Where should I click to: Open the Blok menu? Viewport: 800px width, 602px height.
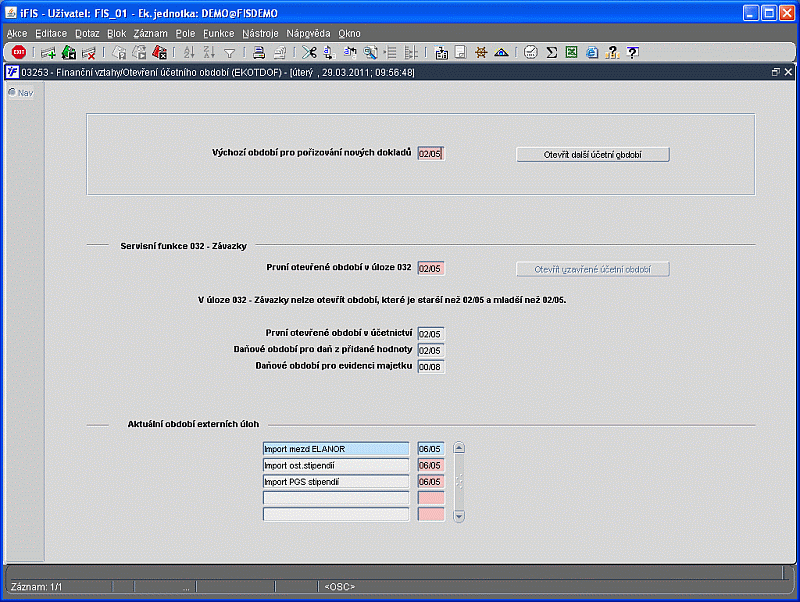116,33
